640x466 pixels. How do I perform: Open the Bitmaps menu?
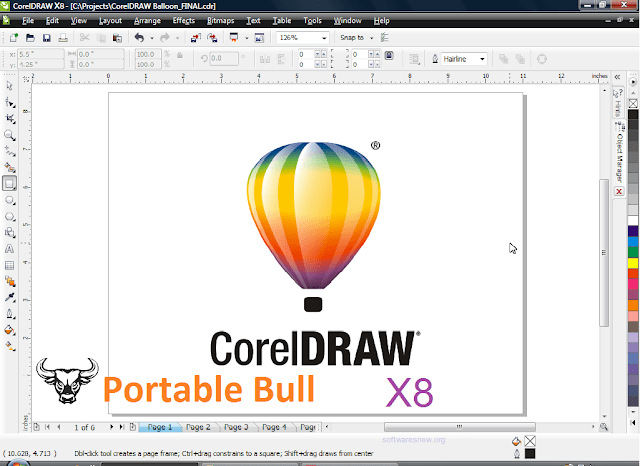(220, 20)
